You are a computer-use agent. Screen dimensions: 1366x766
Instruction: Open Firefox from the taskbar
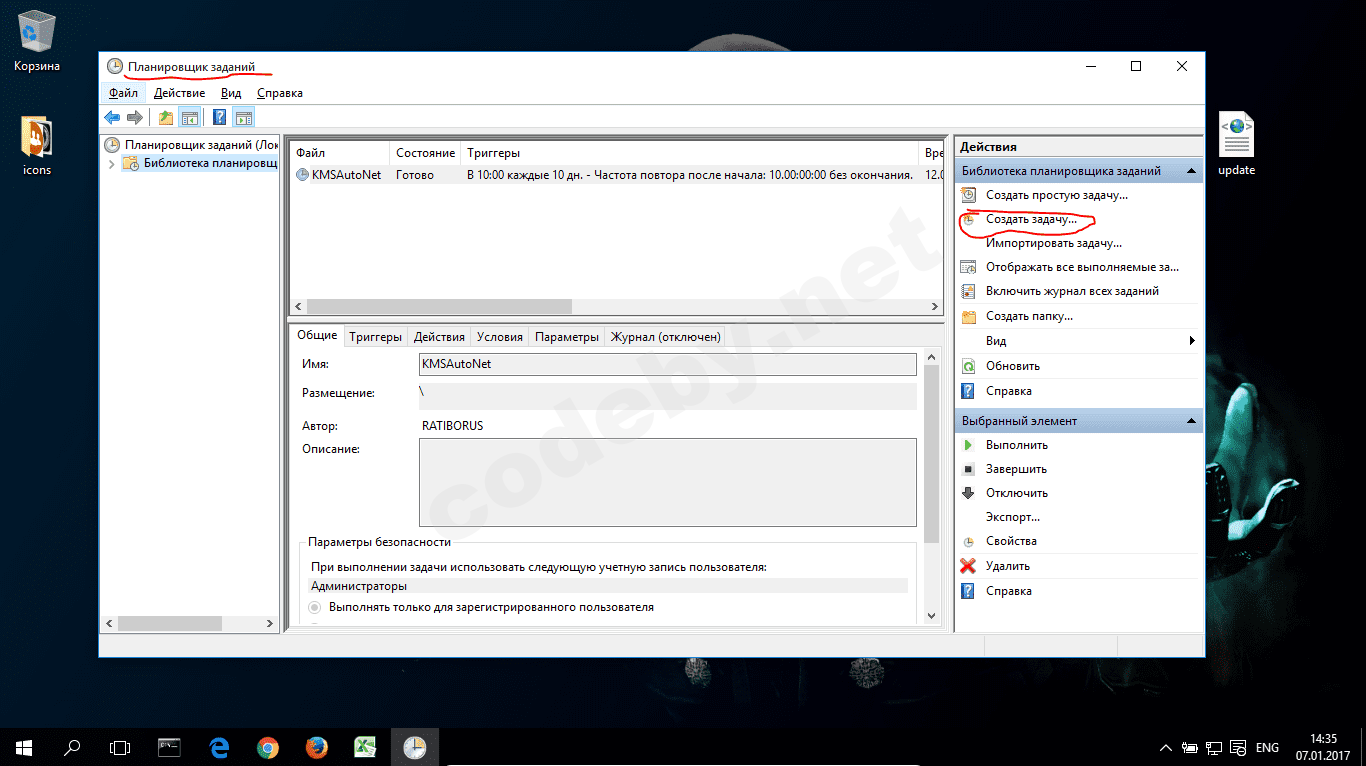[316, 747]
